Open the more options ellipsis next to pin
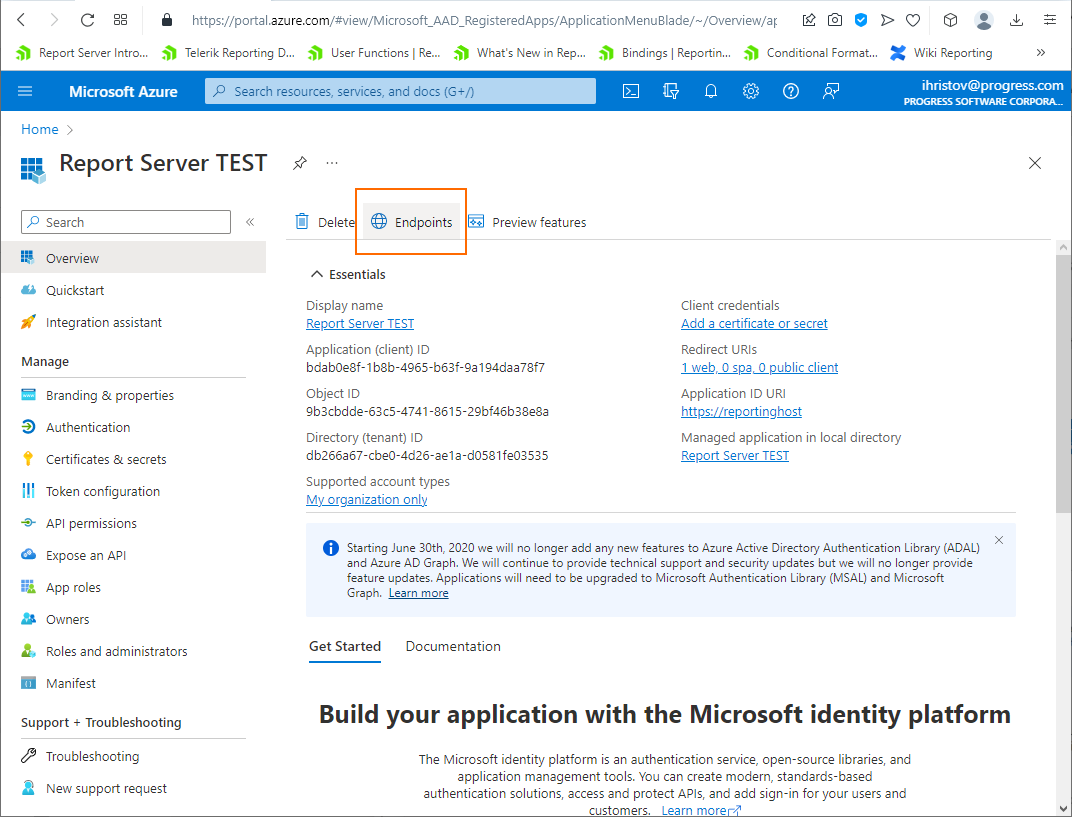The height and width of the screenshot is (817, 1072). [x=332, y=162]
